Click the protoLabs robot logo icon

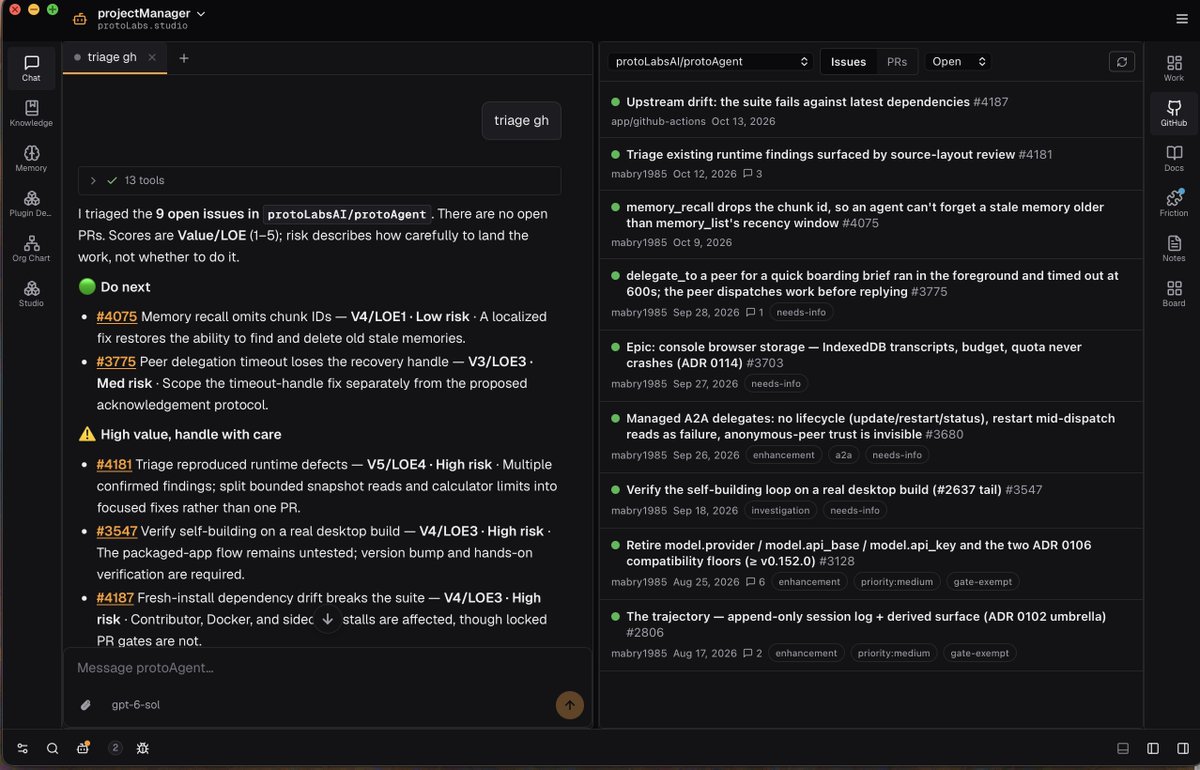tap(80, 19)
